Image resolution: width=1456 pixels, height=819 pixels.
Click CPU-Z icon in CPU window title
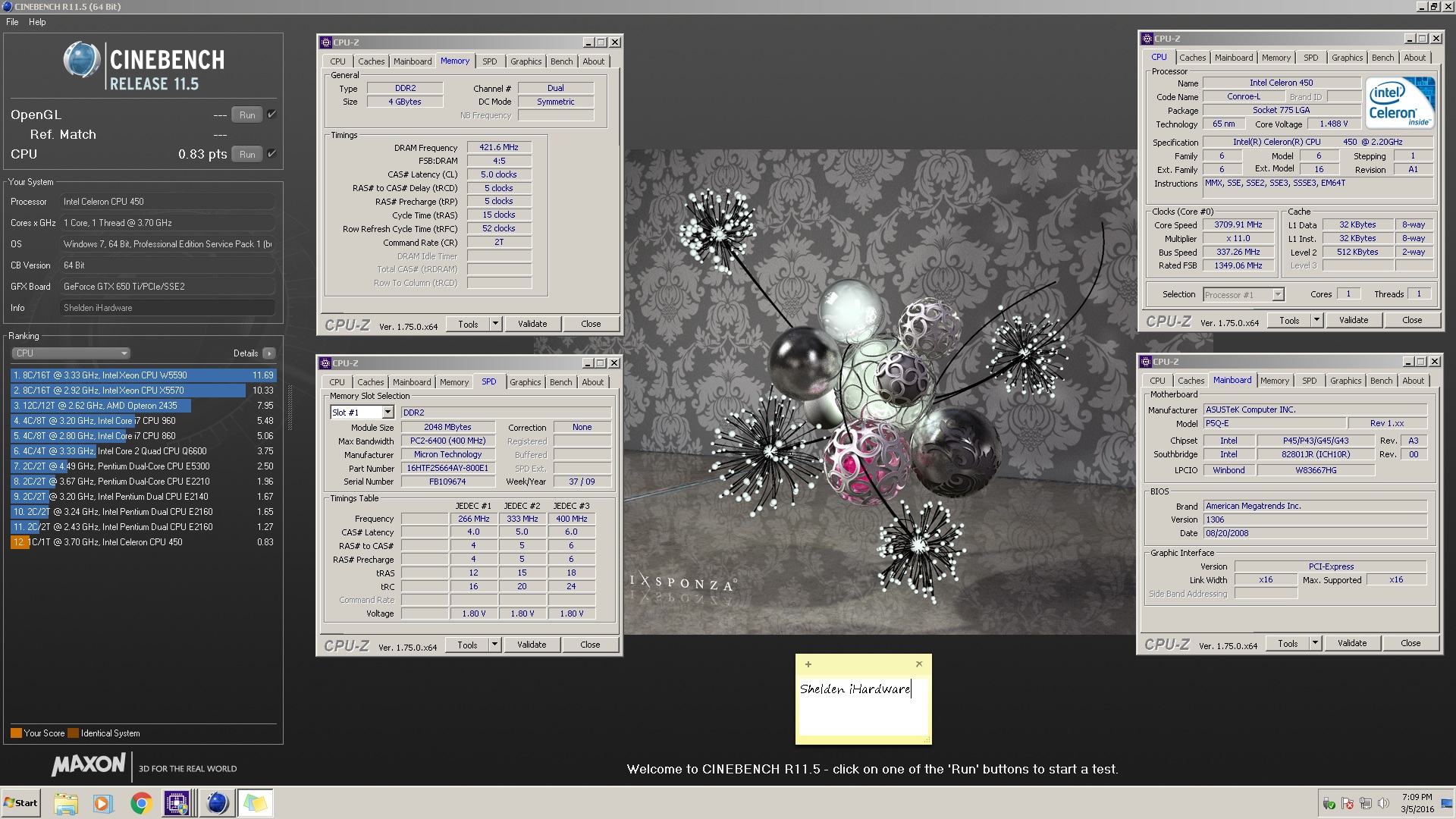point(1147,39)
